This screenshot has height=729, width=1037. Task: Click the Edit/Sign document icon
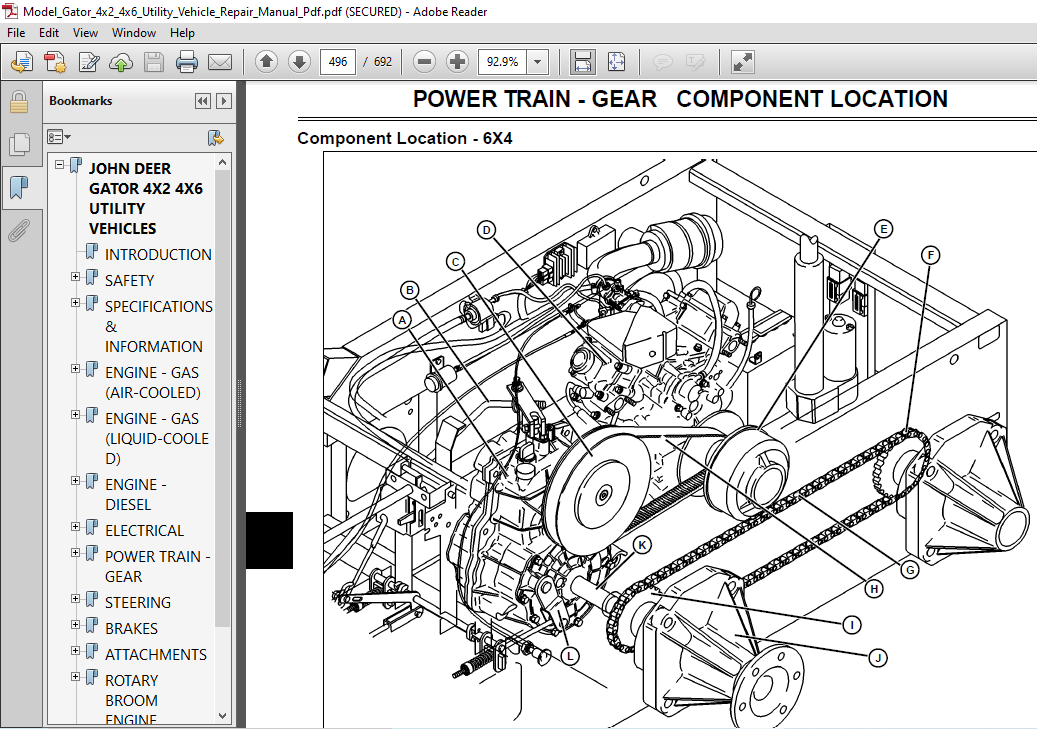(88, 62)
